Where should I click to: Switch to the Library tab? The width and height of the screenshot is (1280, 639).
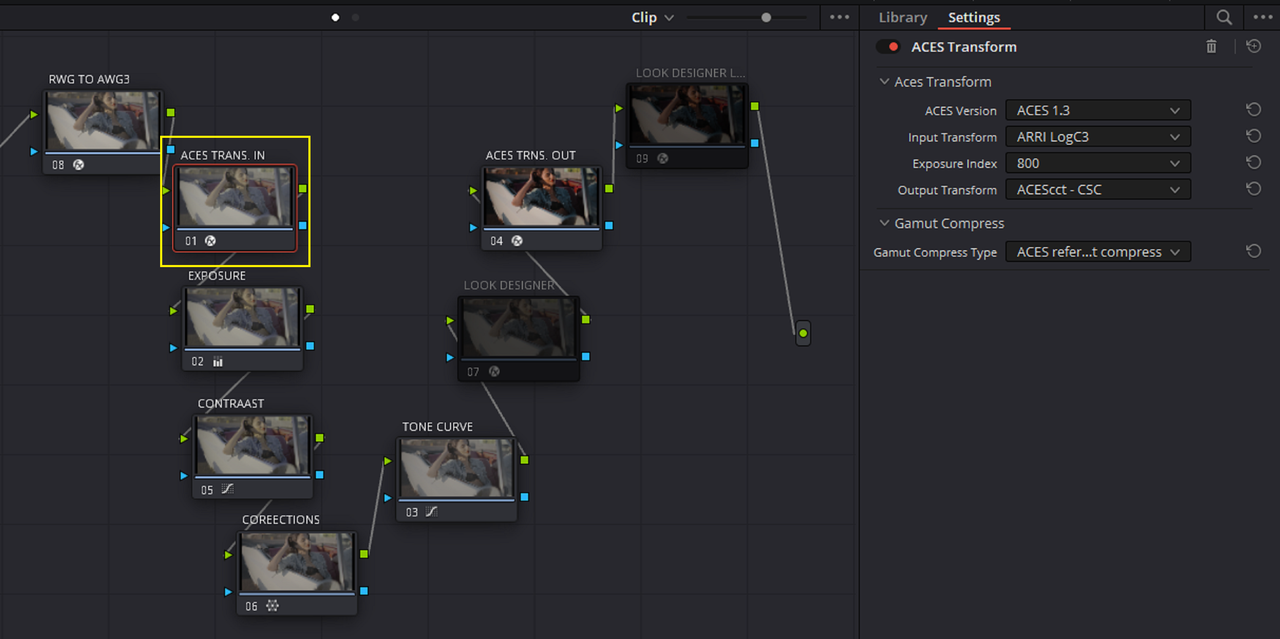tap(903, 17)
